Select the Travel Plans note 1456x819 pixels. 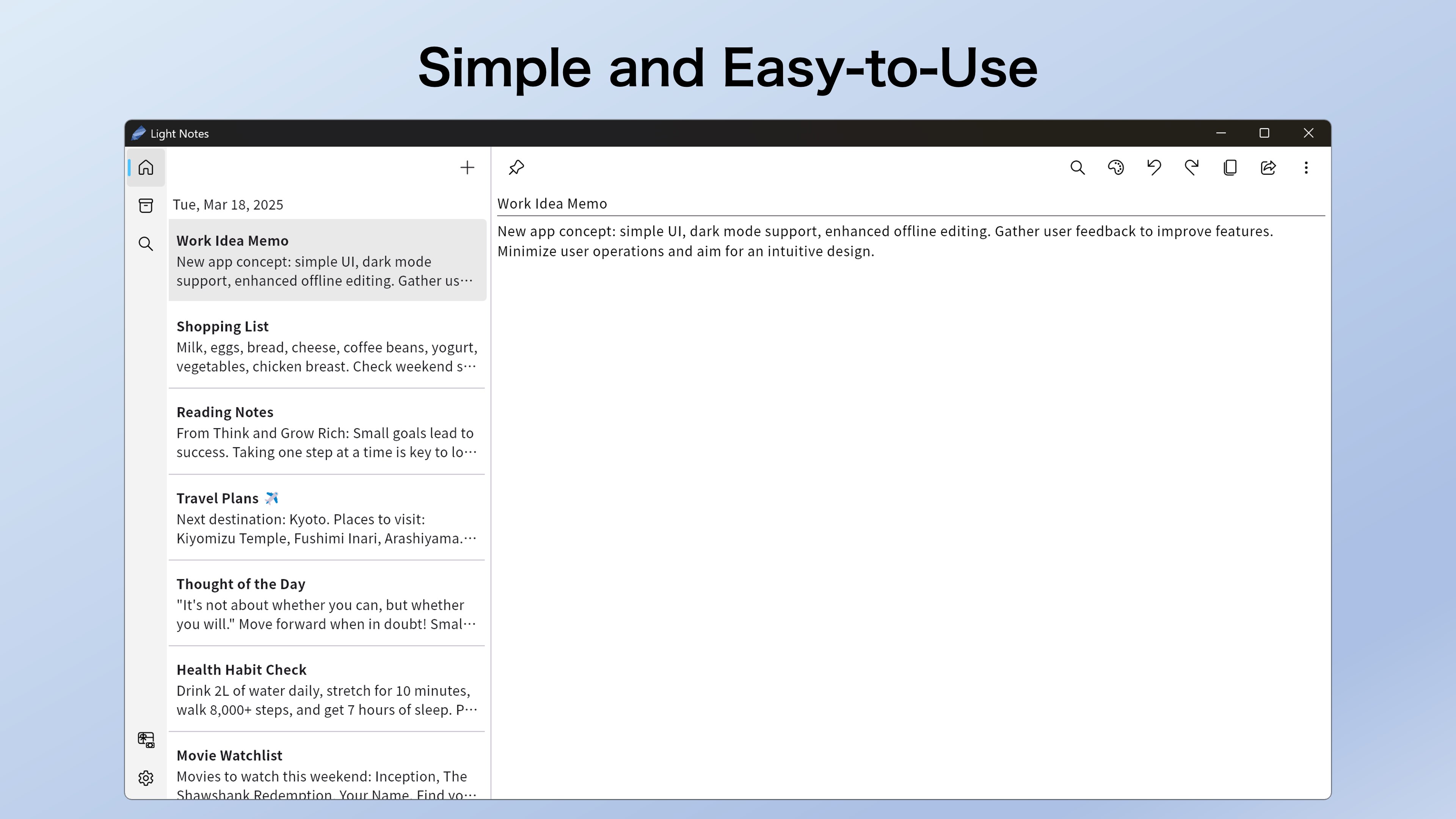pyautogui.click(x=327, y=518)
